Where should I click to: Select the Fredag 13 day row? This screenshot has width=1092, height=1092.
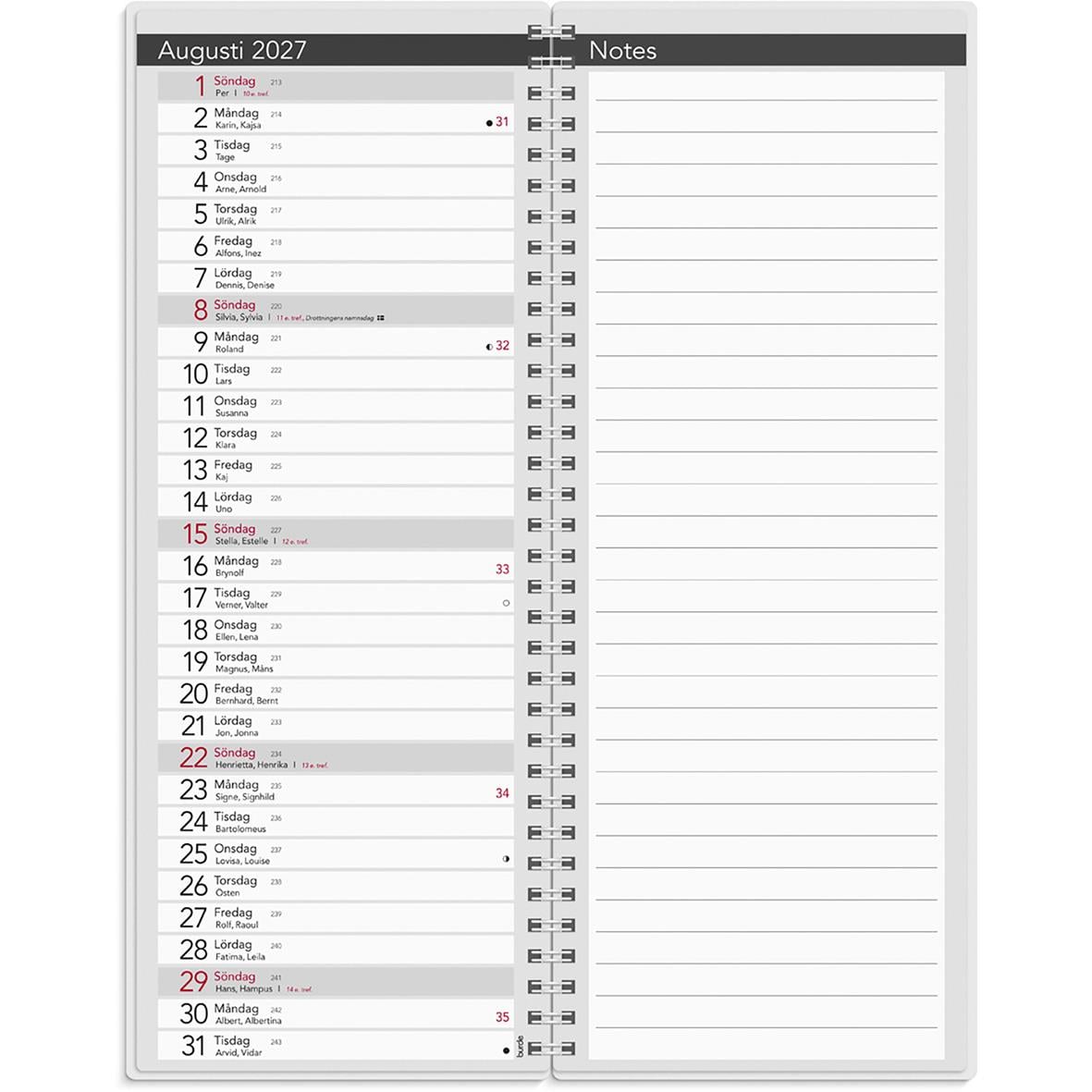tap(336, 470)
